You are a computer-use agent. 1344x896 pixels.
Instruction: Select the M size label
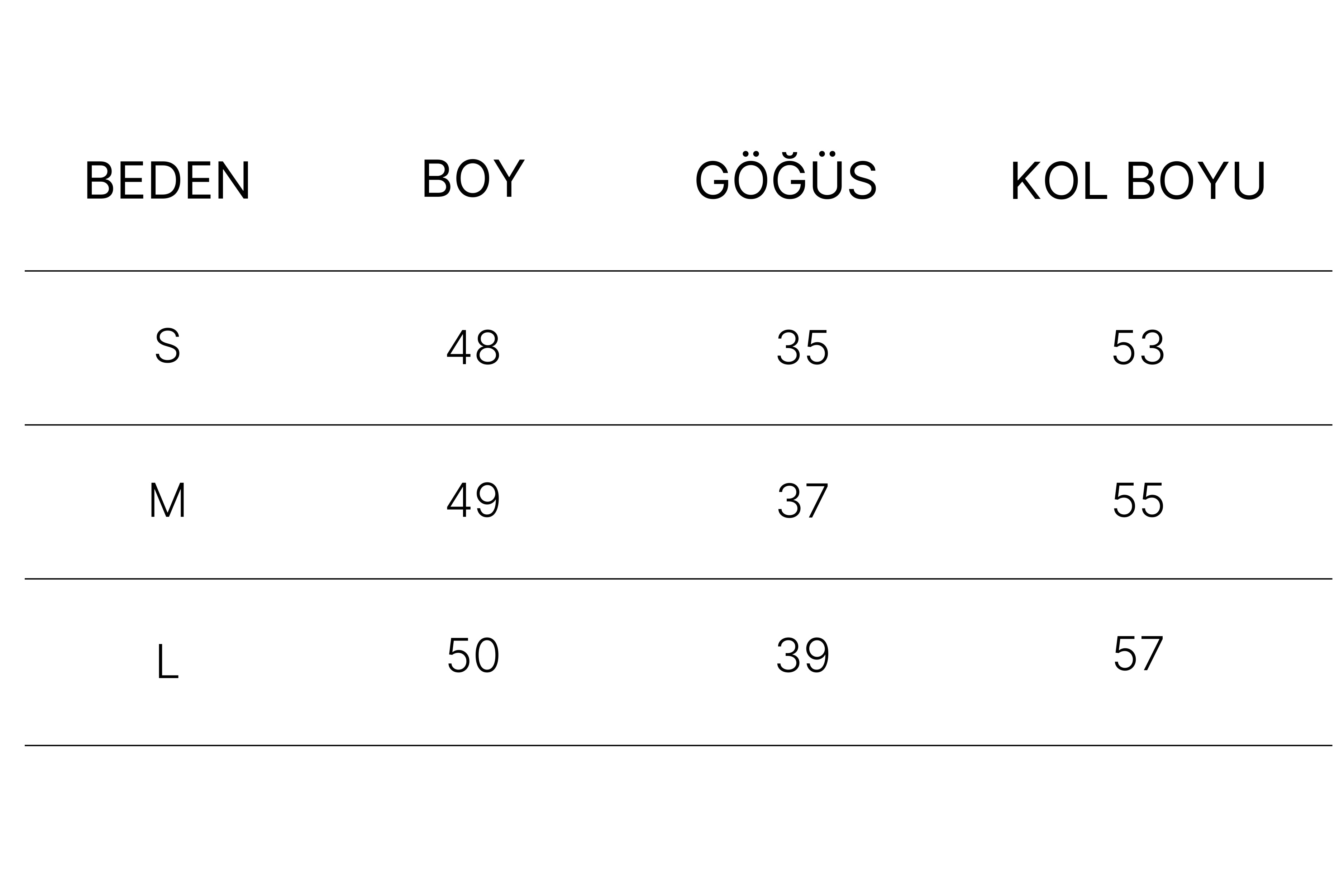coord(167,500)
